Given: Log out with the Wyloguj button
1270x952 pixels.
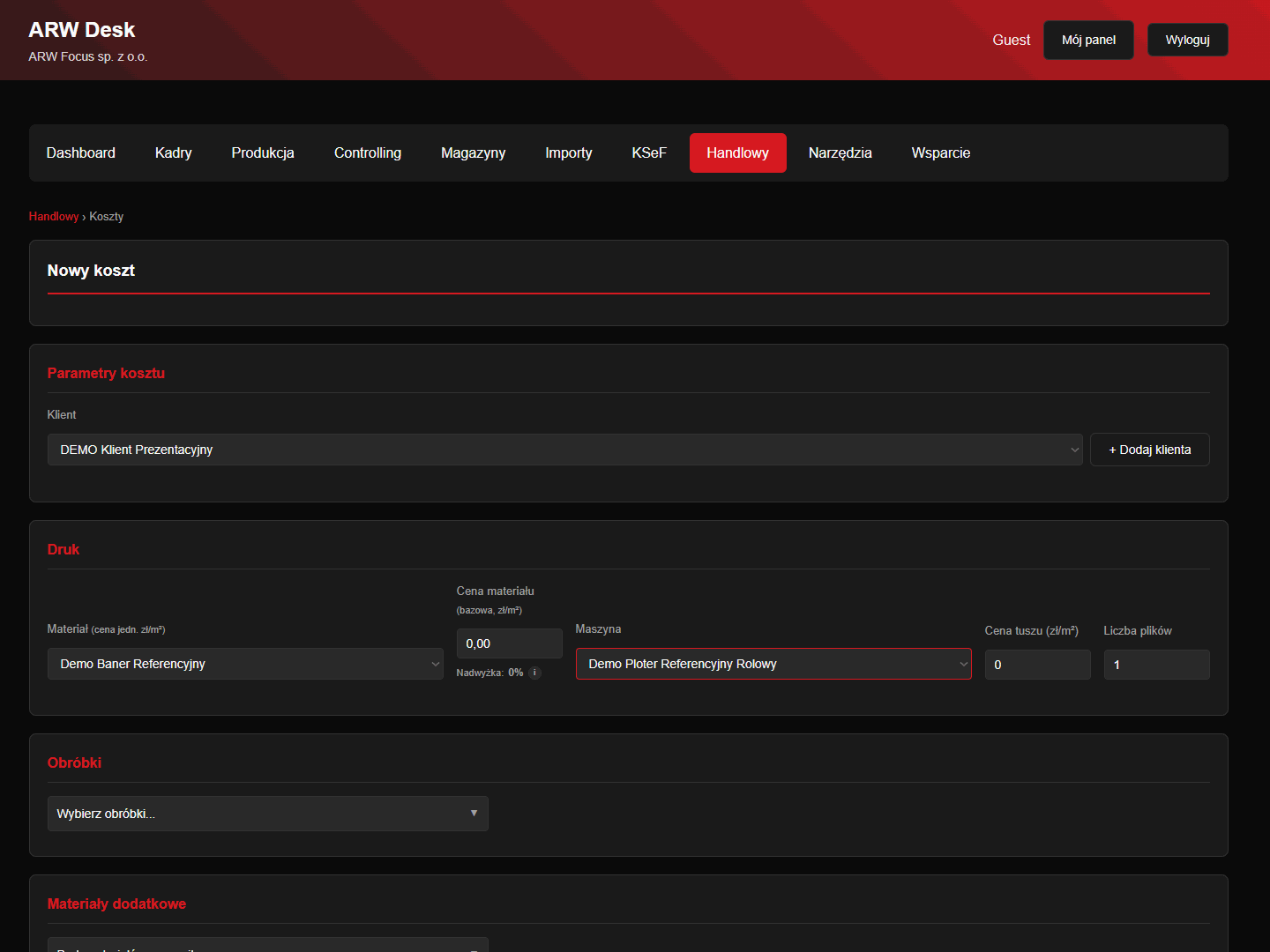Looking at the screenshot, I should pyautogui.click(x=1188, y=40).
